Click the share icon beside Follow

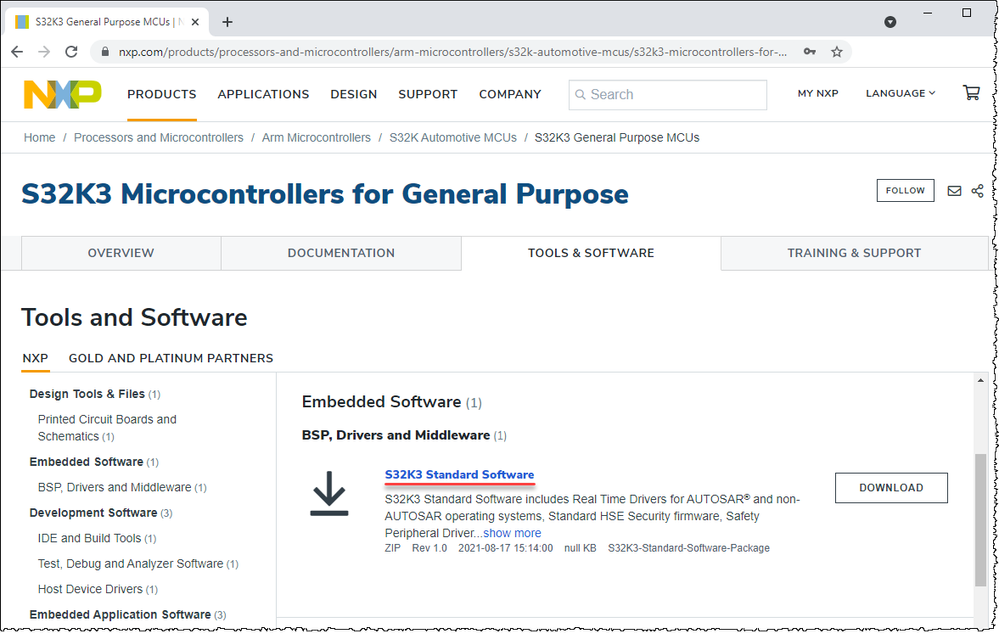click(977, 191)
